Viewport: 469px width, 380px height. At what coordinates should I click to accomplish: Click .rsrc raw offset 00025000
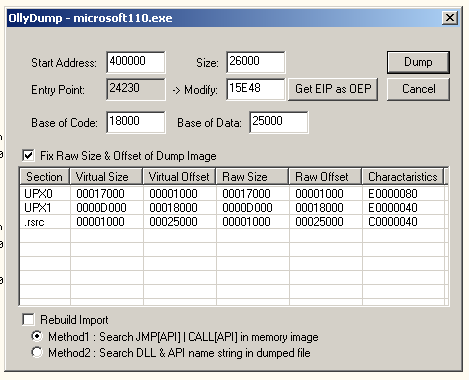point(319,222)
